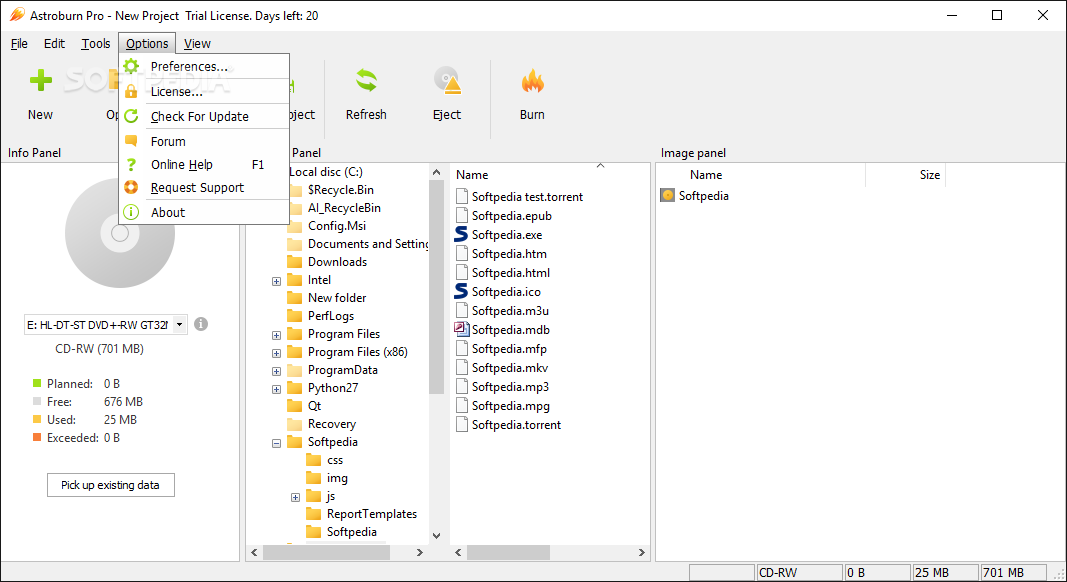1067x582 pixels.
Task: Expand the Program Files folder node
Action: [x=276, y=335]
